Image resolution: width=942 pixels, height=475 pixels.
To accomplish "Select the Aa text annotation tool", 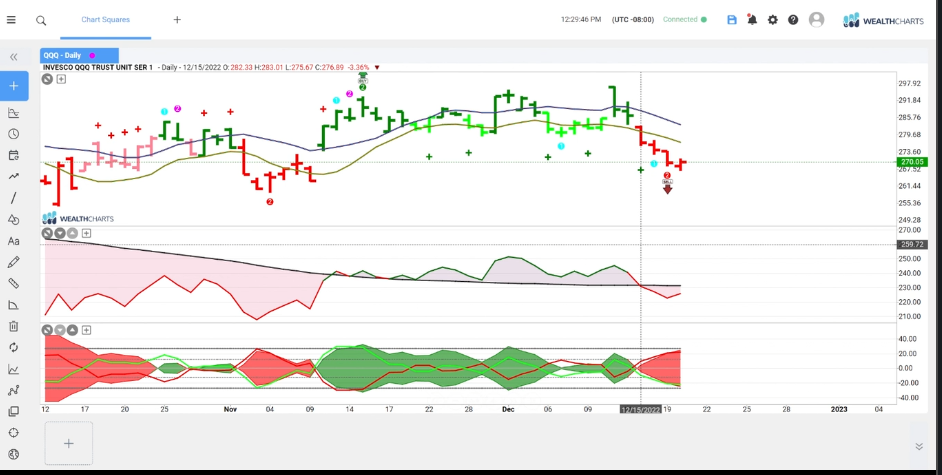I will coord(14,241).
